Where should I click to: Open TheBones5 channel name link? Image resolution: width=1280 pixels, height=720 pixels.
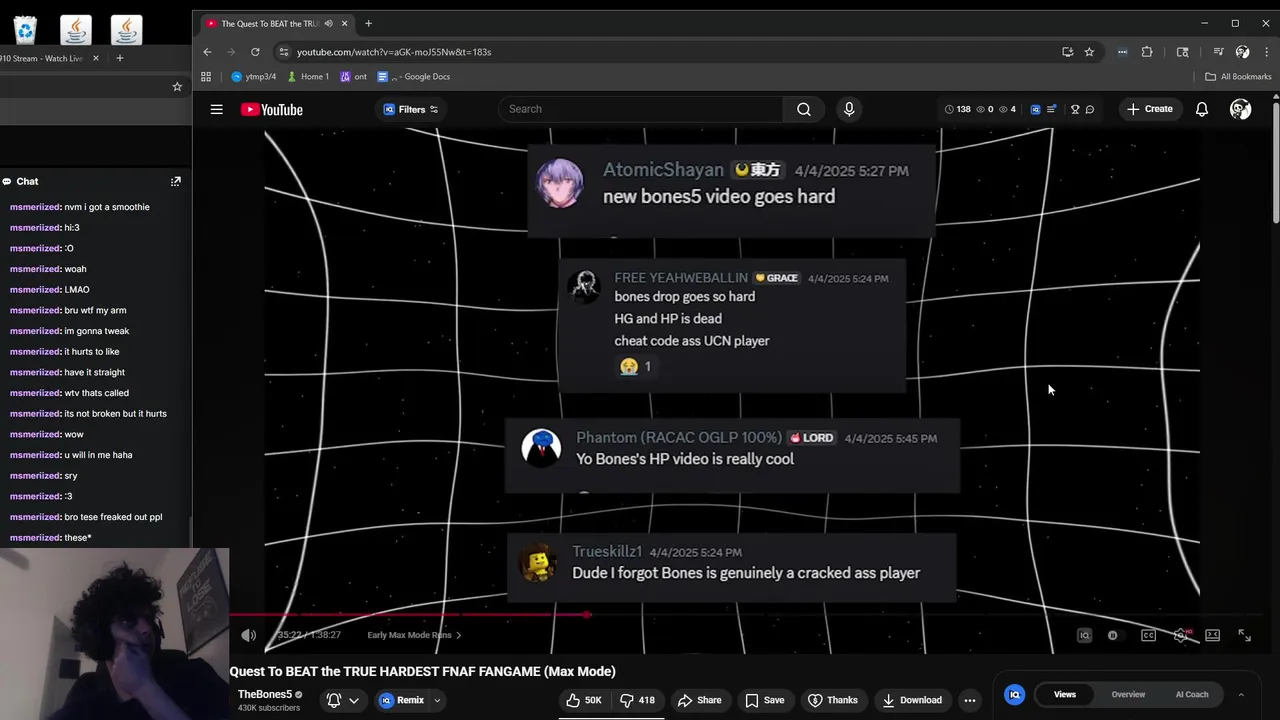point(265,694)
